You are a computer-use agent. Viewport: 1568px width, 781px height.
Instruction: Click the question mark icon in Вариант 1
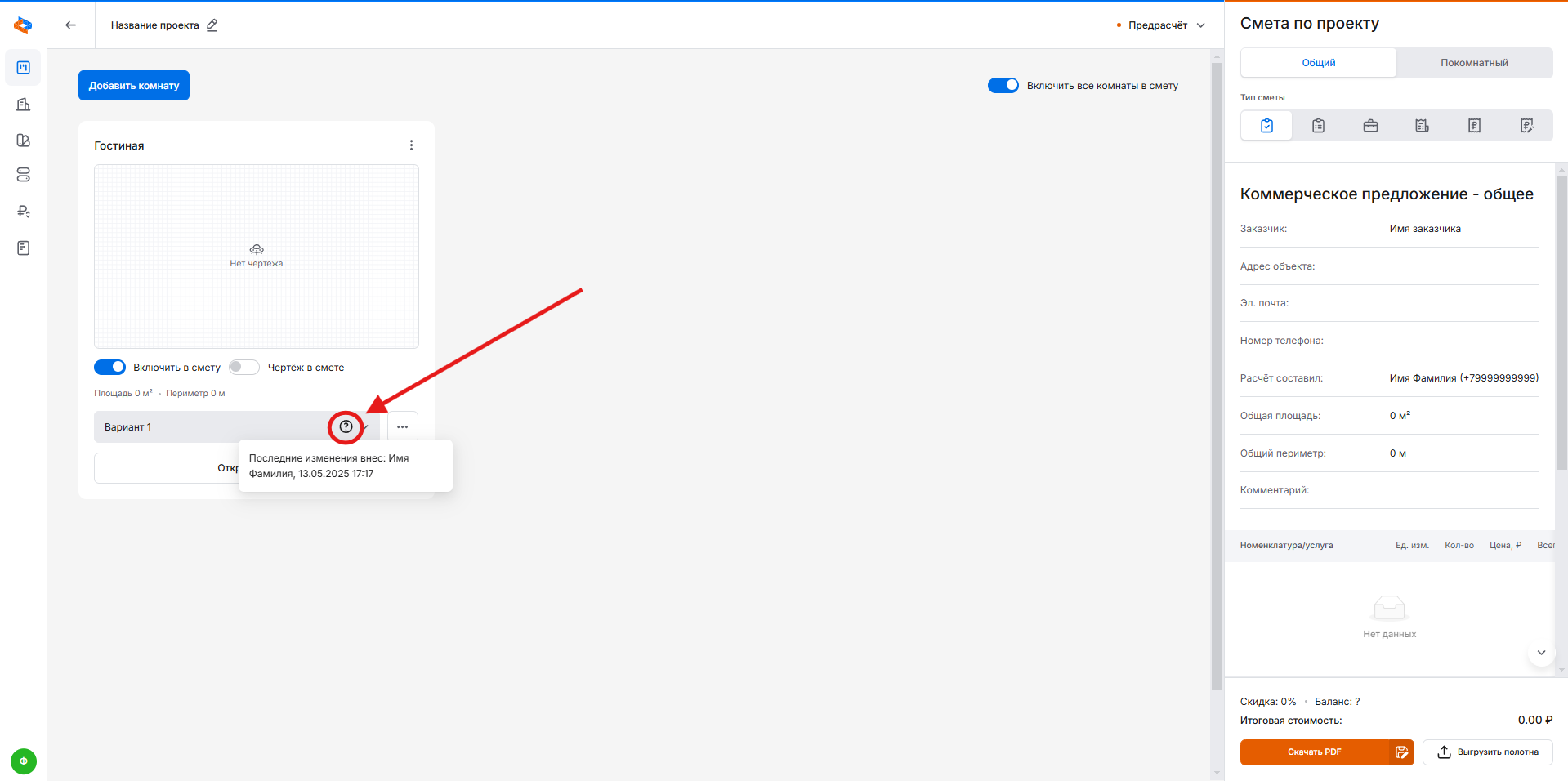coord(346,426)
